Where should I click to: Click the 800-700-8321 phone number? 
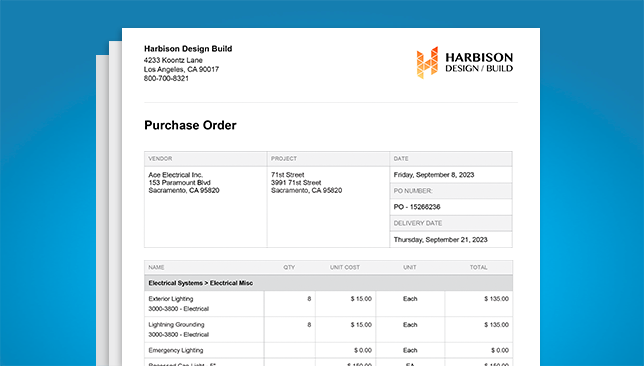(x=166, y=78)
